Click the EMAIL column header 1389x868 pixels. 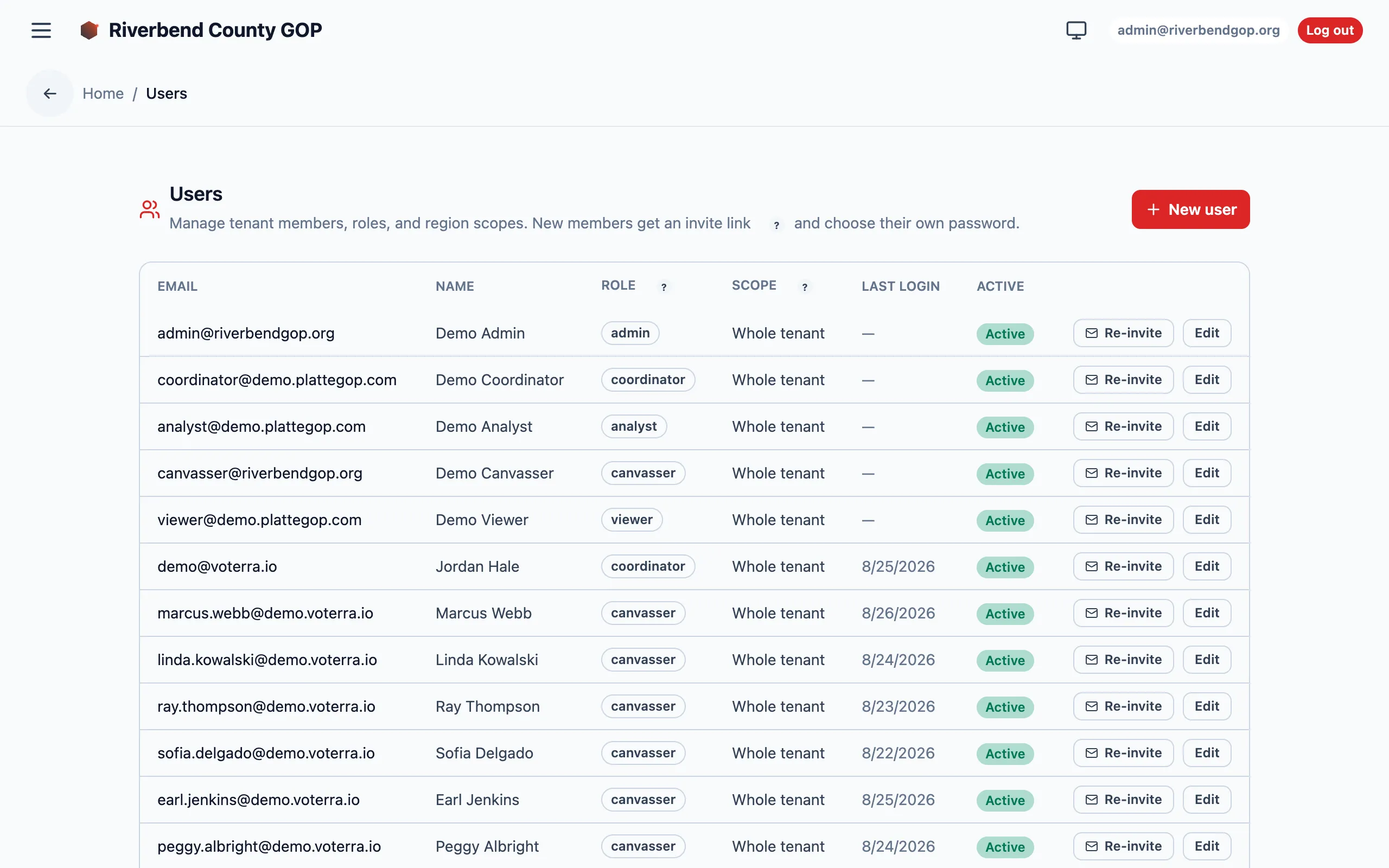tap(177, 286)
